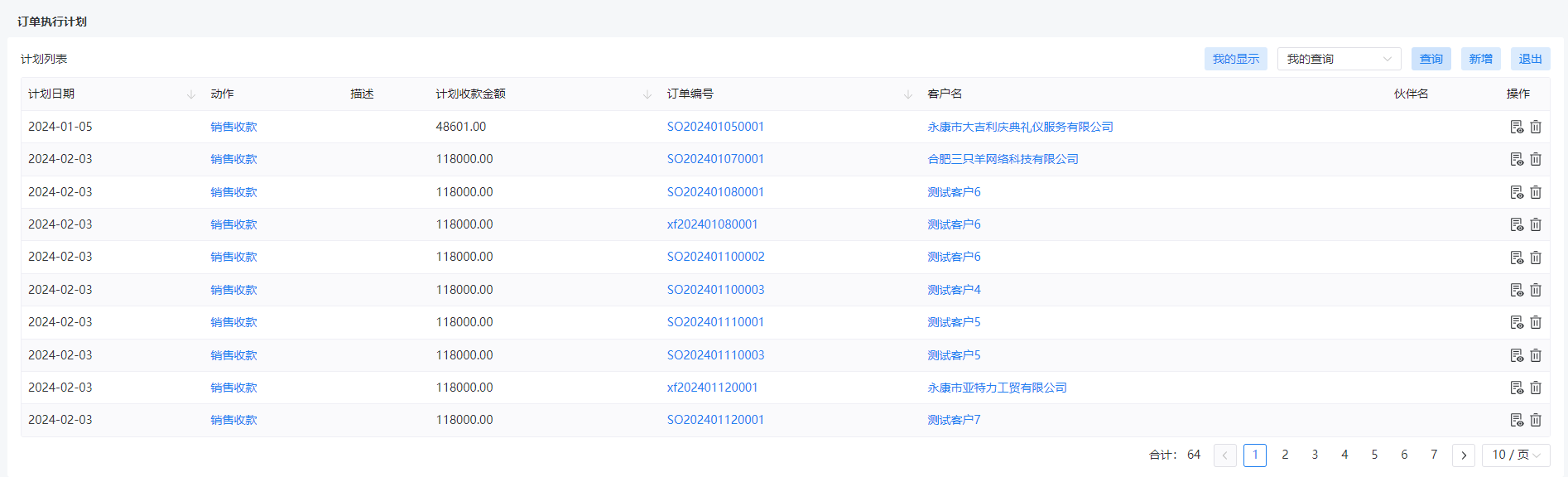Go to next page arrow
The width and height of the screenshot is (1568, 477).
1464,455
